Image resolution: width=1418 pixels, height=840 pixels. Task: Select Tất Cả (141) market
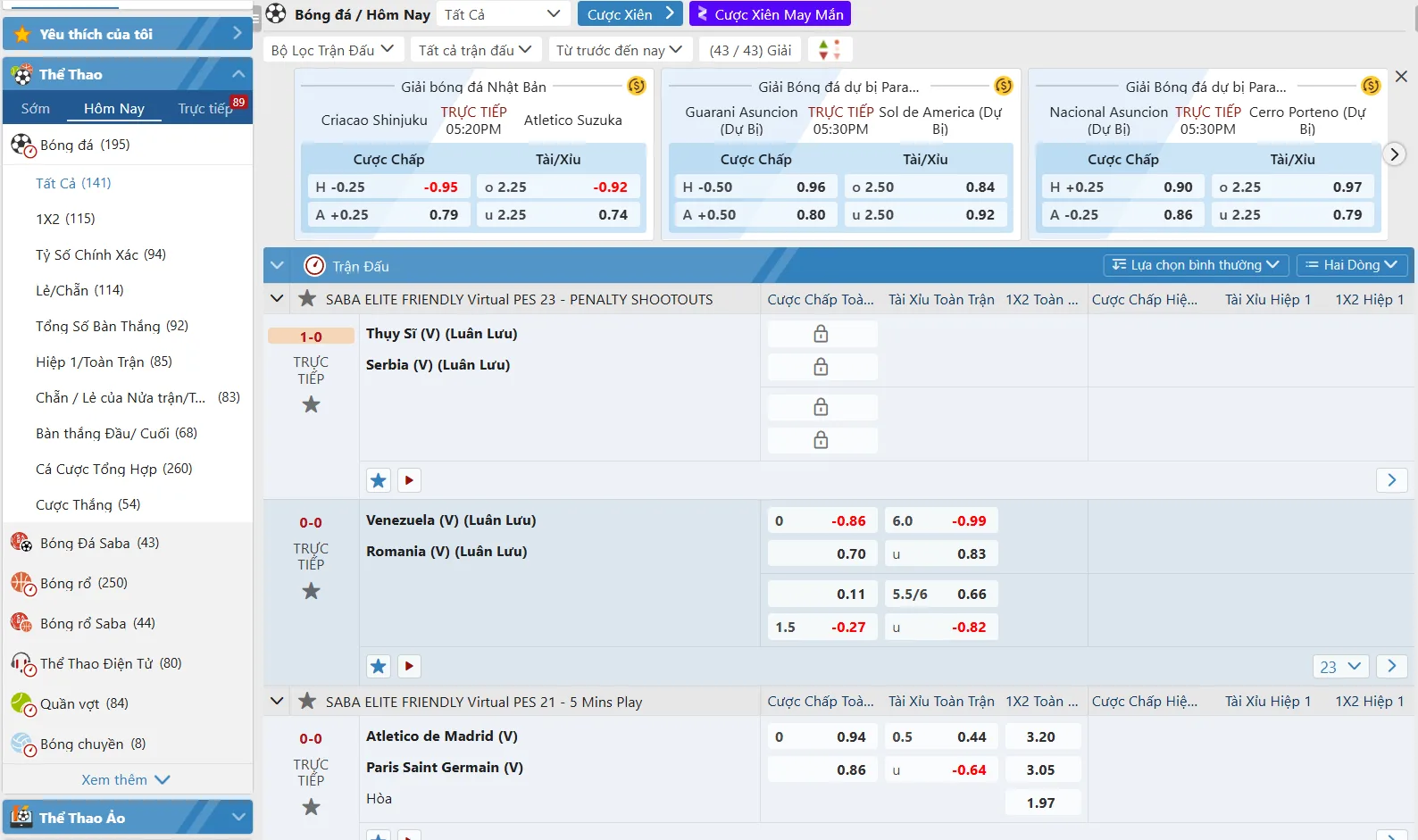pyautogui.click(x=73, y=183)
